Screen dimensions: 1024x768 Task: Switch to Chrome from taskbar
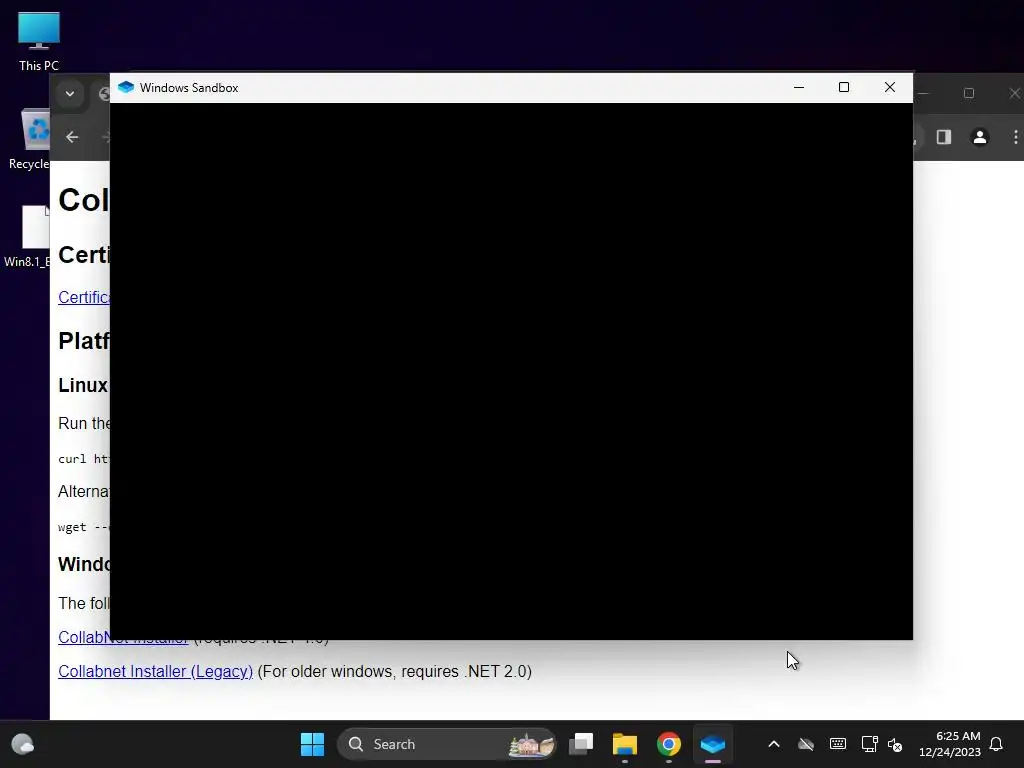[x=669, y=744]
